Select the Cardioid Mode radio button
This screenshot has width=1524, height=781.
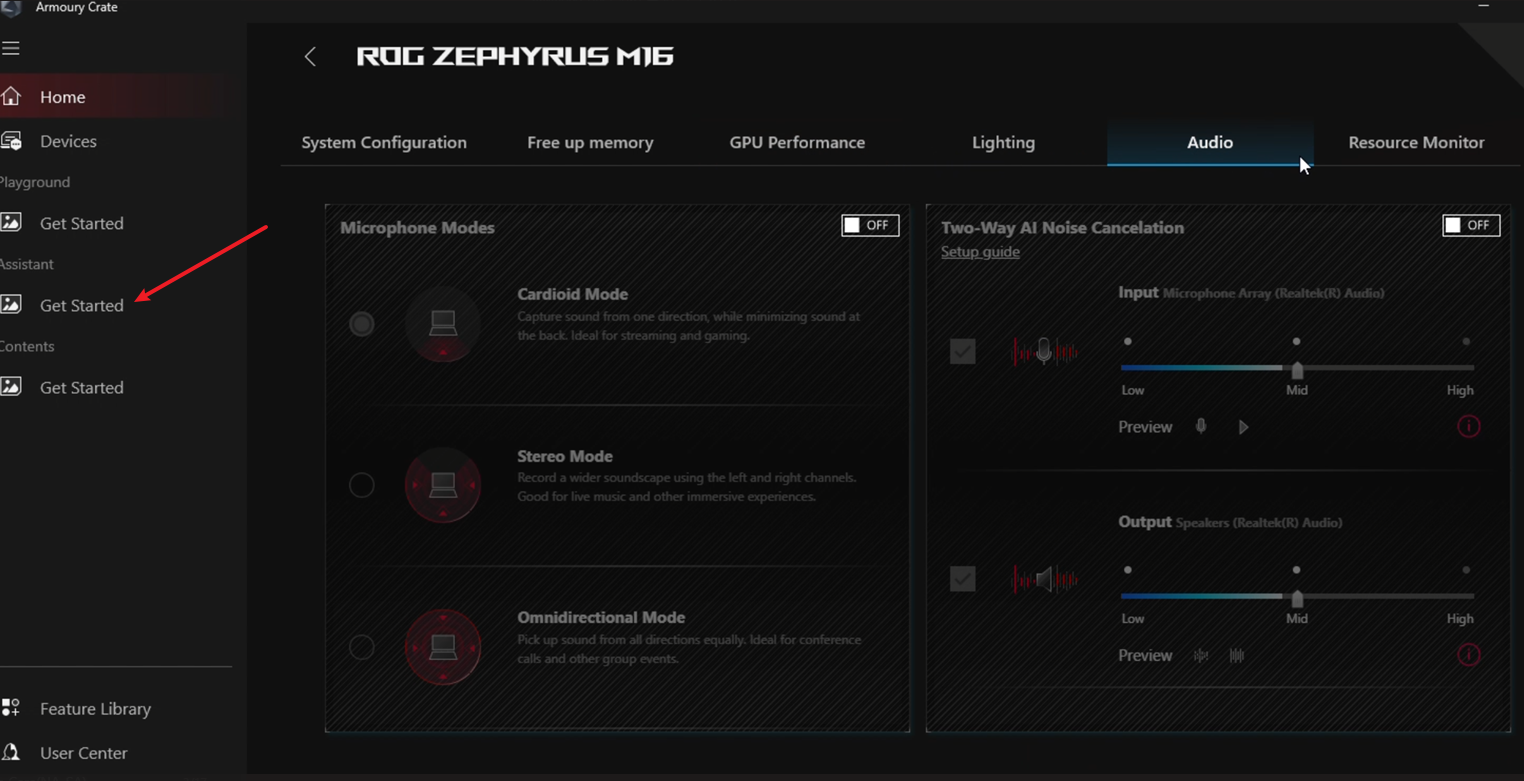(362, 324)
